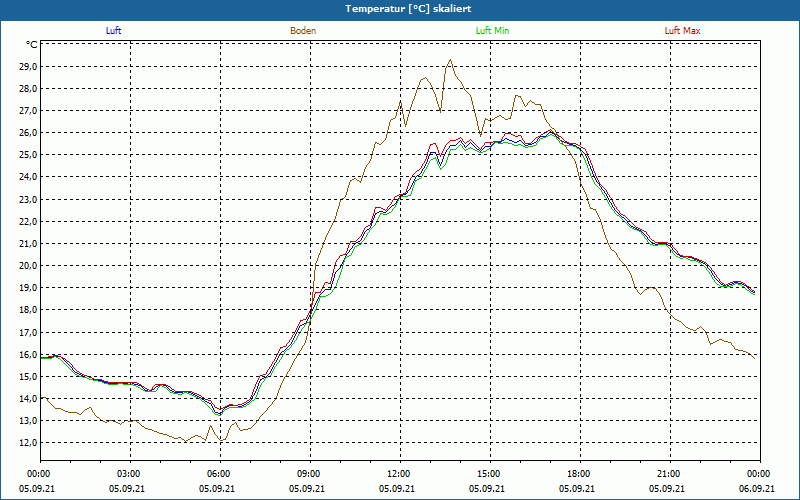Click the 18,0 y-axis value
The image size is (800, 500).
pos(28,310)
